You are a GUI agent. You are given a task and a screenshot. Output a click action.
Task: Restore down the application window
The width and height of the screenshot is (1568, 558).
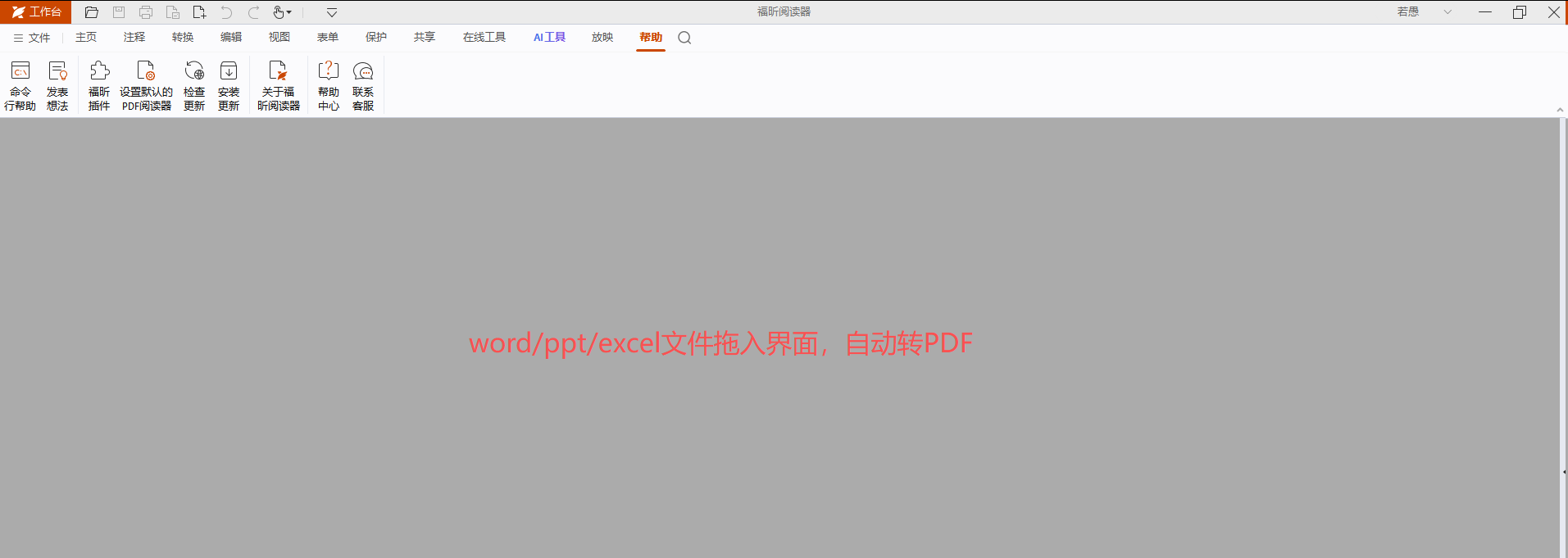pos(1520,11)
